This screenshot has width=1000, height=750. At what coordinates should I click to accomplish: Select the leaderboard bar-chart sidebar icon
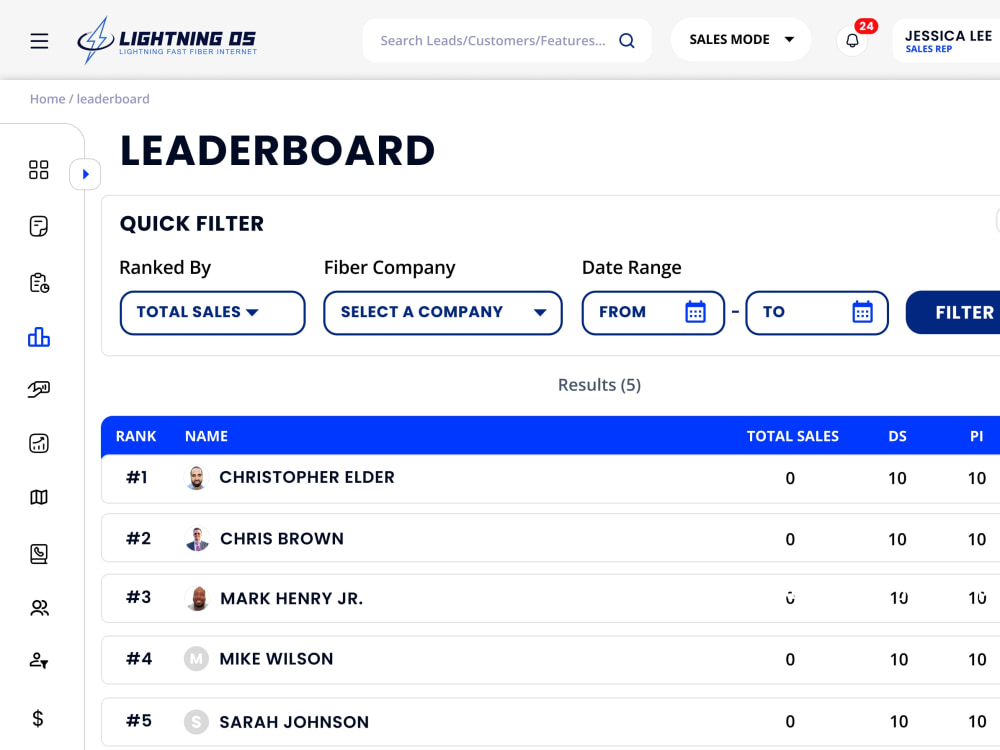[38, 337]
